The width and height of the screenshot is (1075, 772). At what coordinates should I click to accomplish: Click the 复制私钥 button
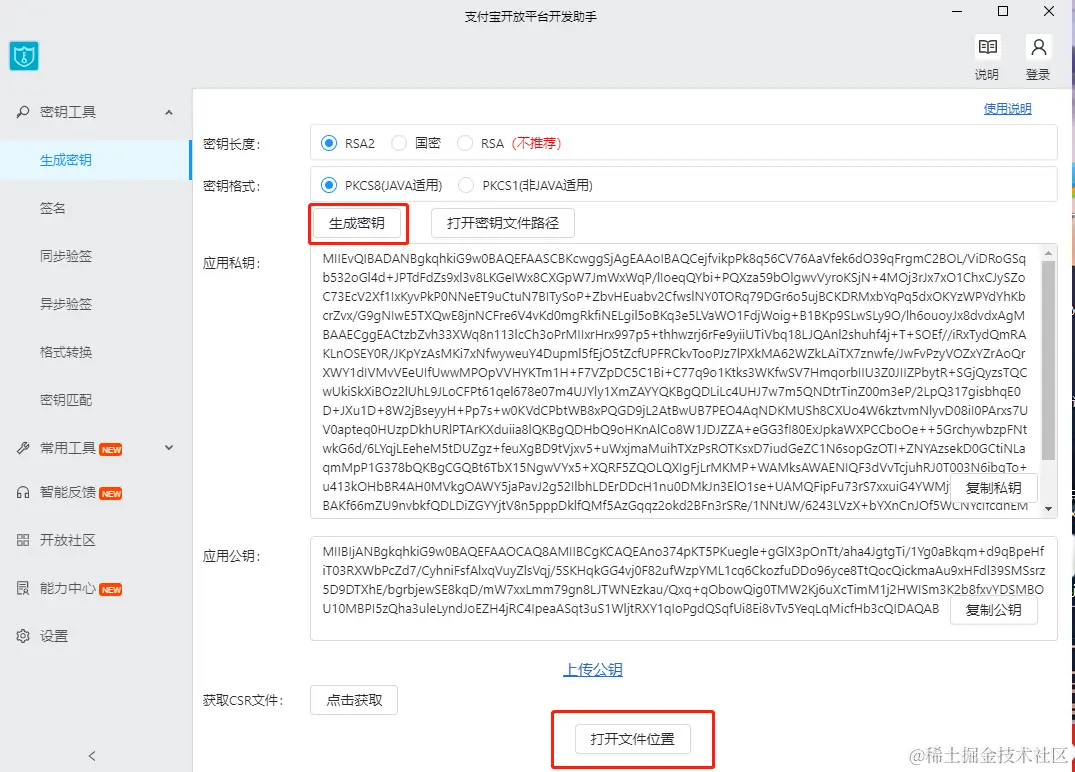coord(993,487)
